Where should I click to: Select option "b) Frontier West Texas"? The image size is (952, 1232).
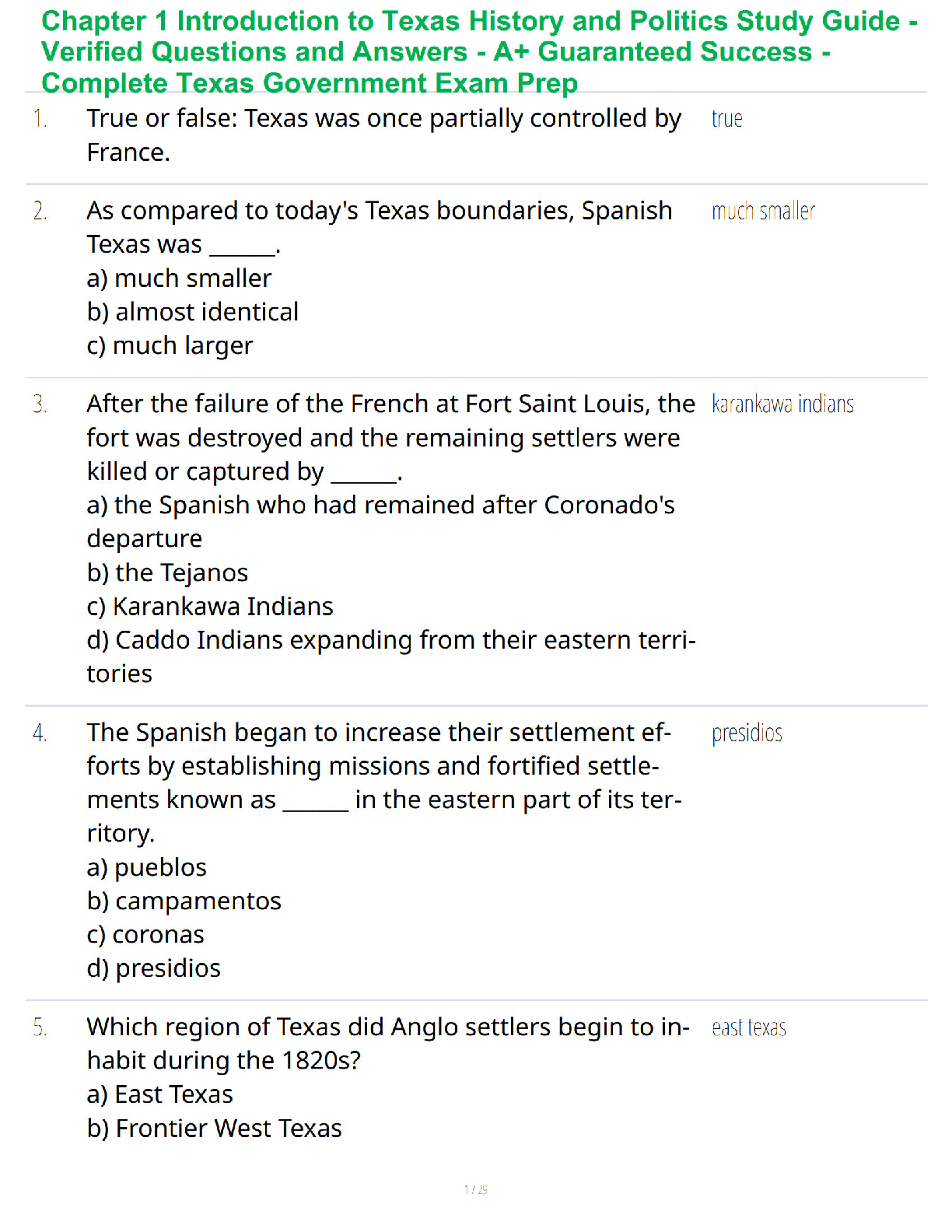214,1129
